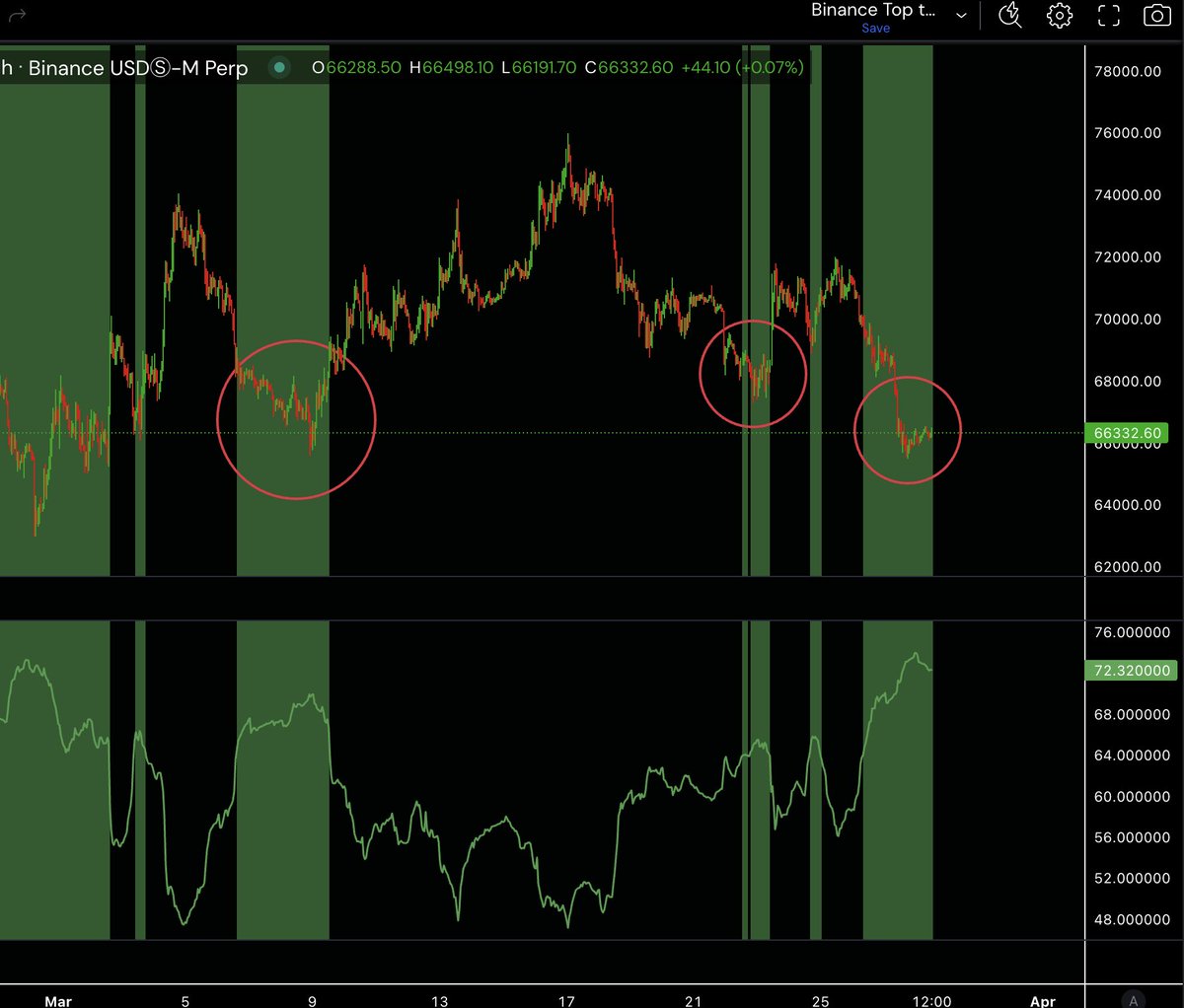Click the 64.000000 indicator axis label
The image size is (1184, 1008).
click(x=1132, y=756)
